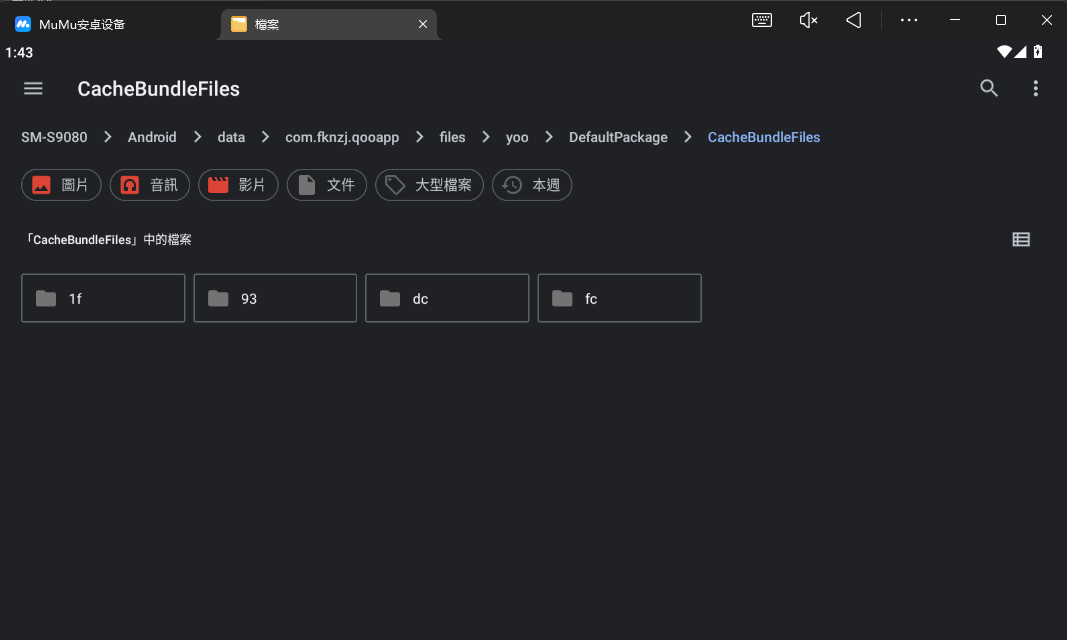Go to yoo in breadcrumb
The height and width of the screenshot is (640, 1067).
[517, 137]
